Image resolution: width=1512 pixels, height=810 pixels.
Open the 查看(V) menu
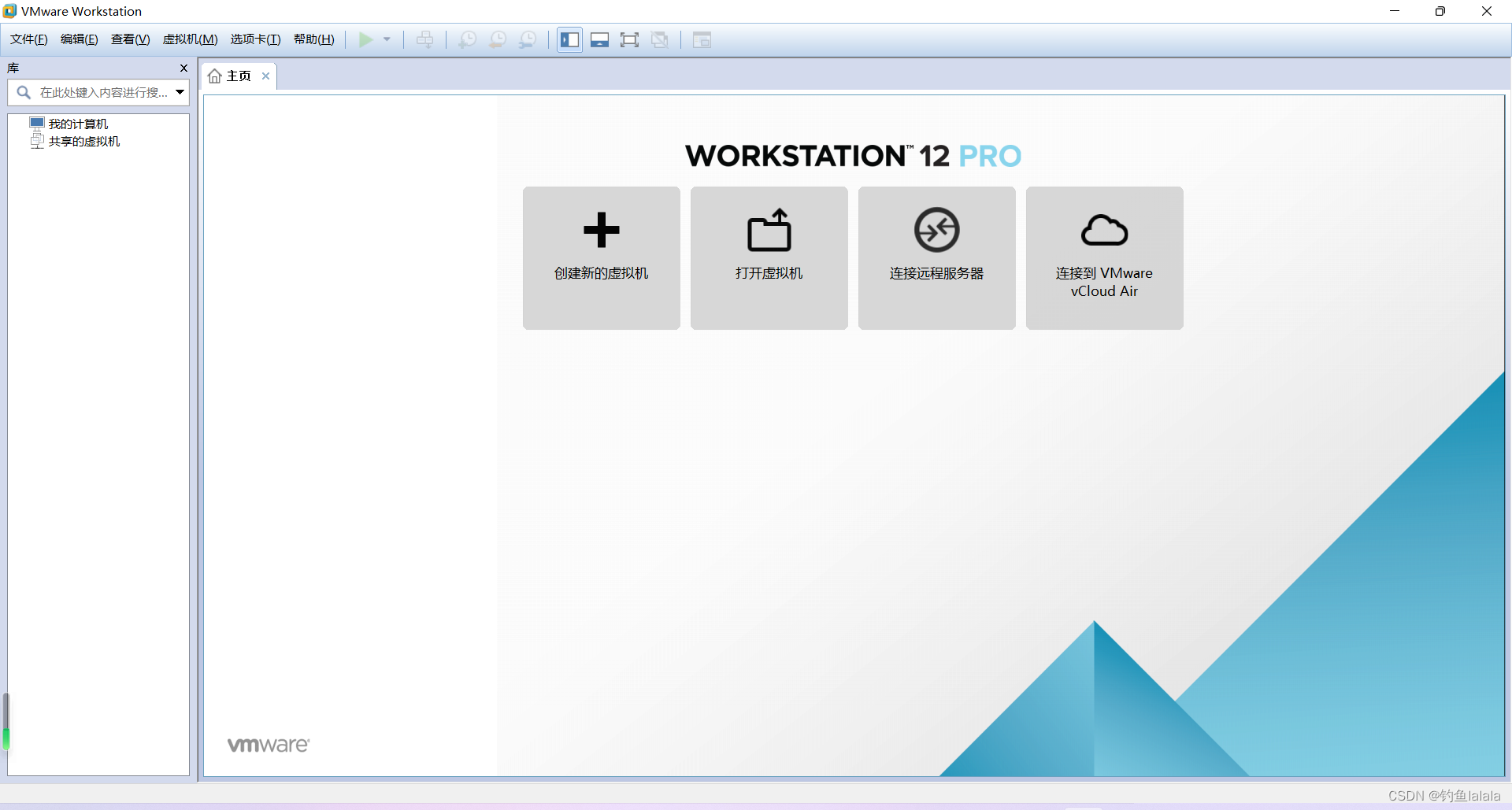click(x=131, y=39)
